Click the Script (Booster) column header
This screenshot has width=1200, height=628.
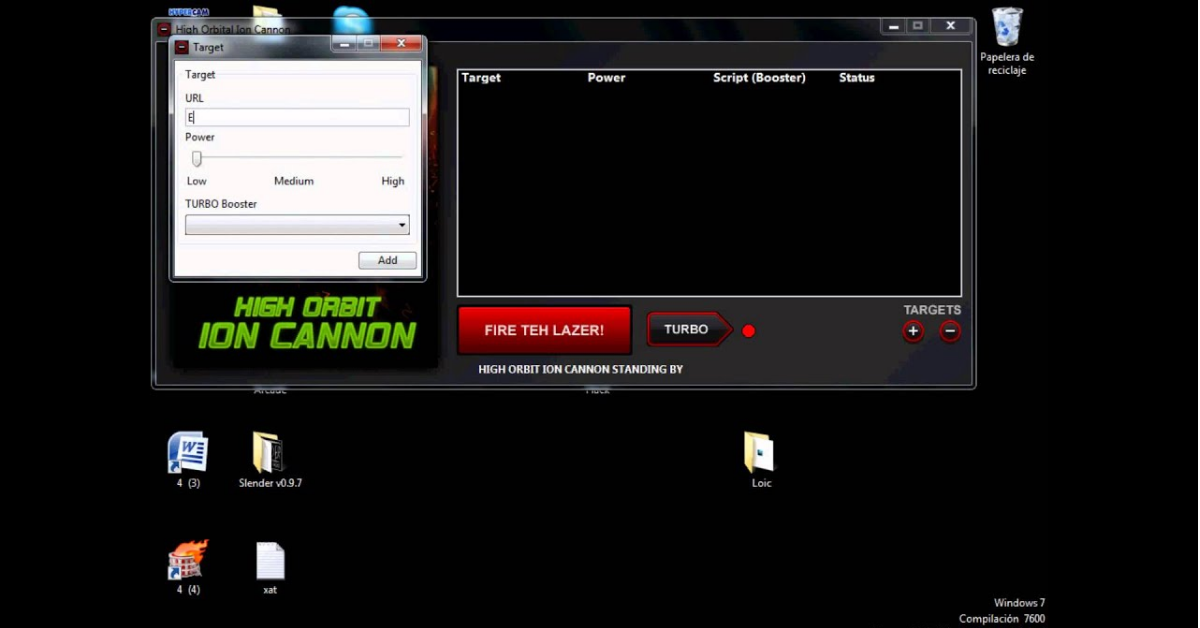759,78
